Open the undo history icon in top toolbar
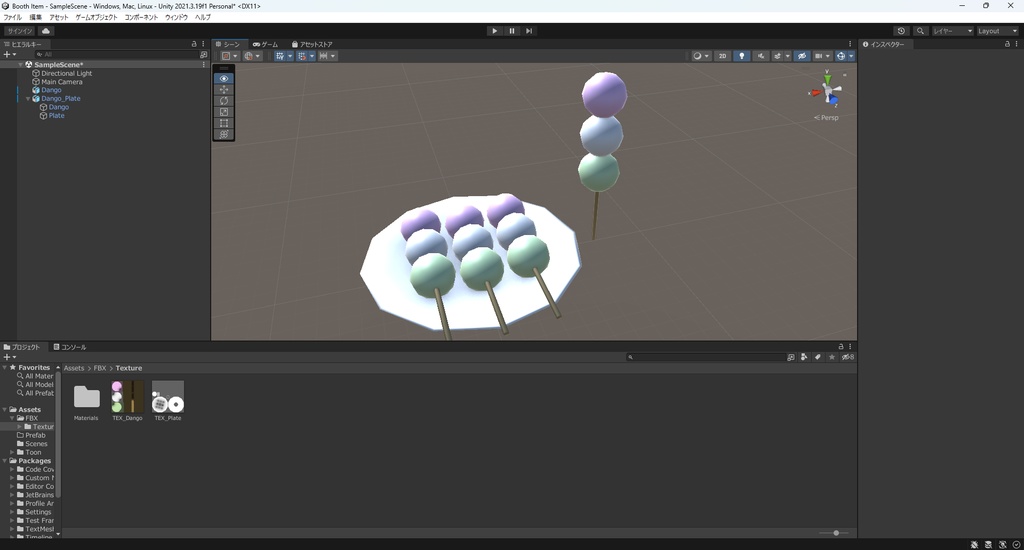 coord(901,31)
